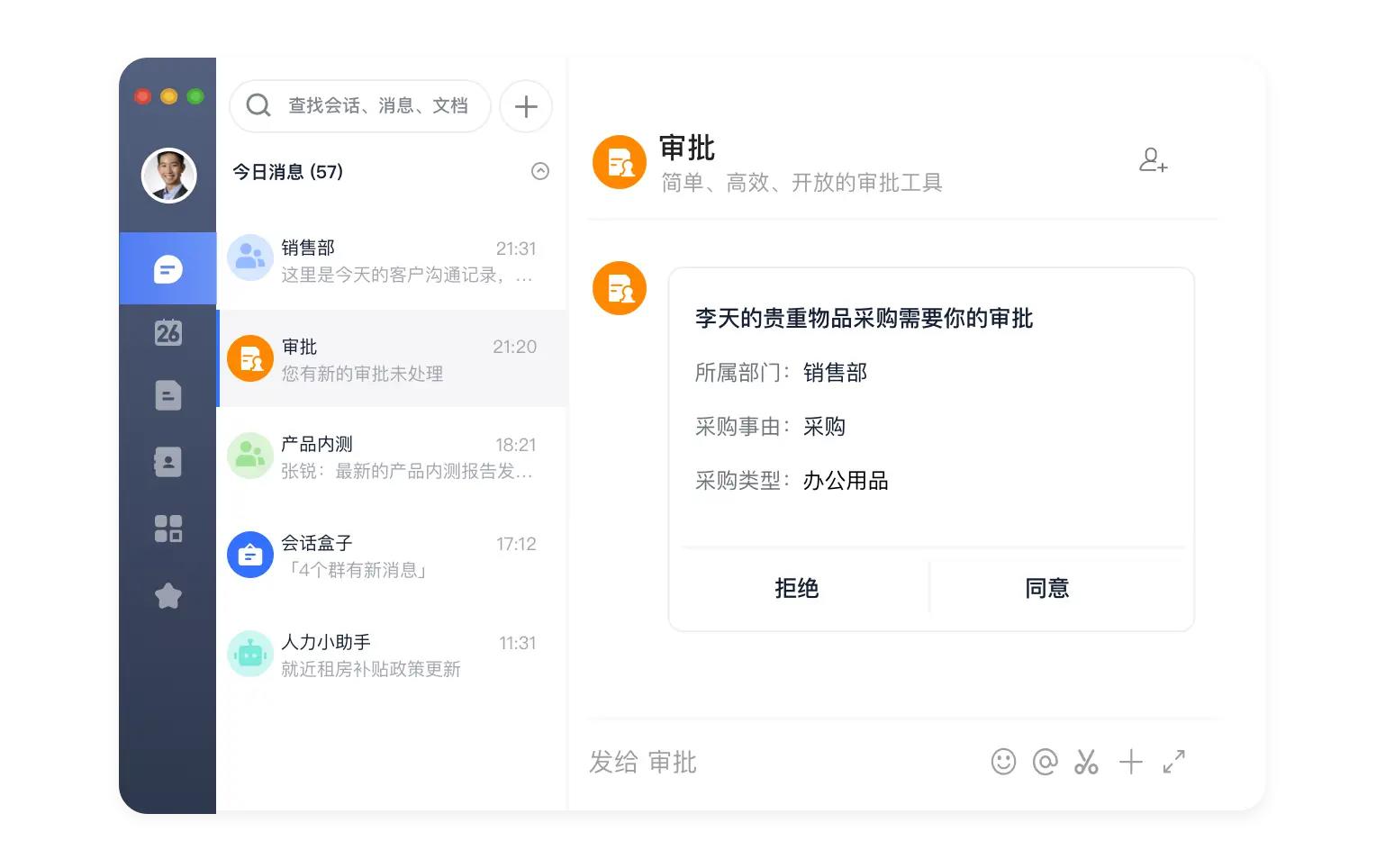Screen dimensions: 1376x868
Task: Select the 审批 conversation in list
Action: 392,358
